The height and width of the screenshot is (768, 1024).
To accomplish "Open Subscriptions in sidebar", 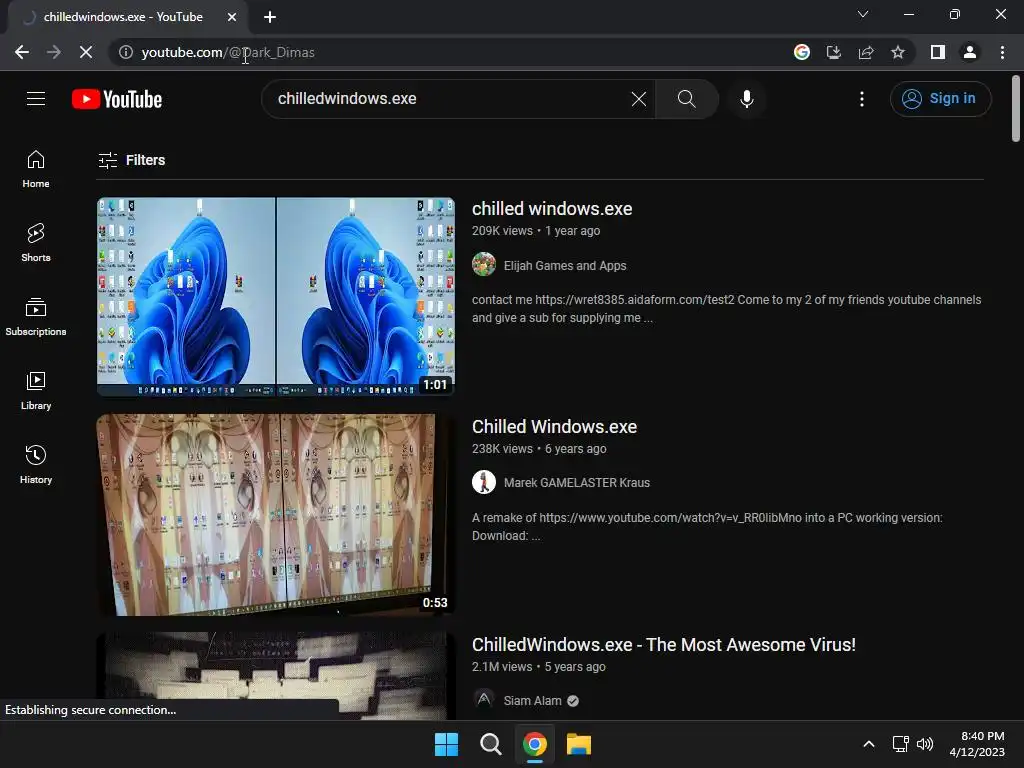I will tap(36, 317).
